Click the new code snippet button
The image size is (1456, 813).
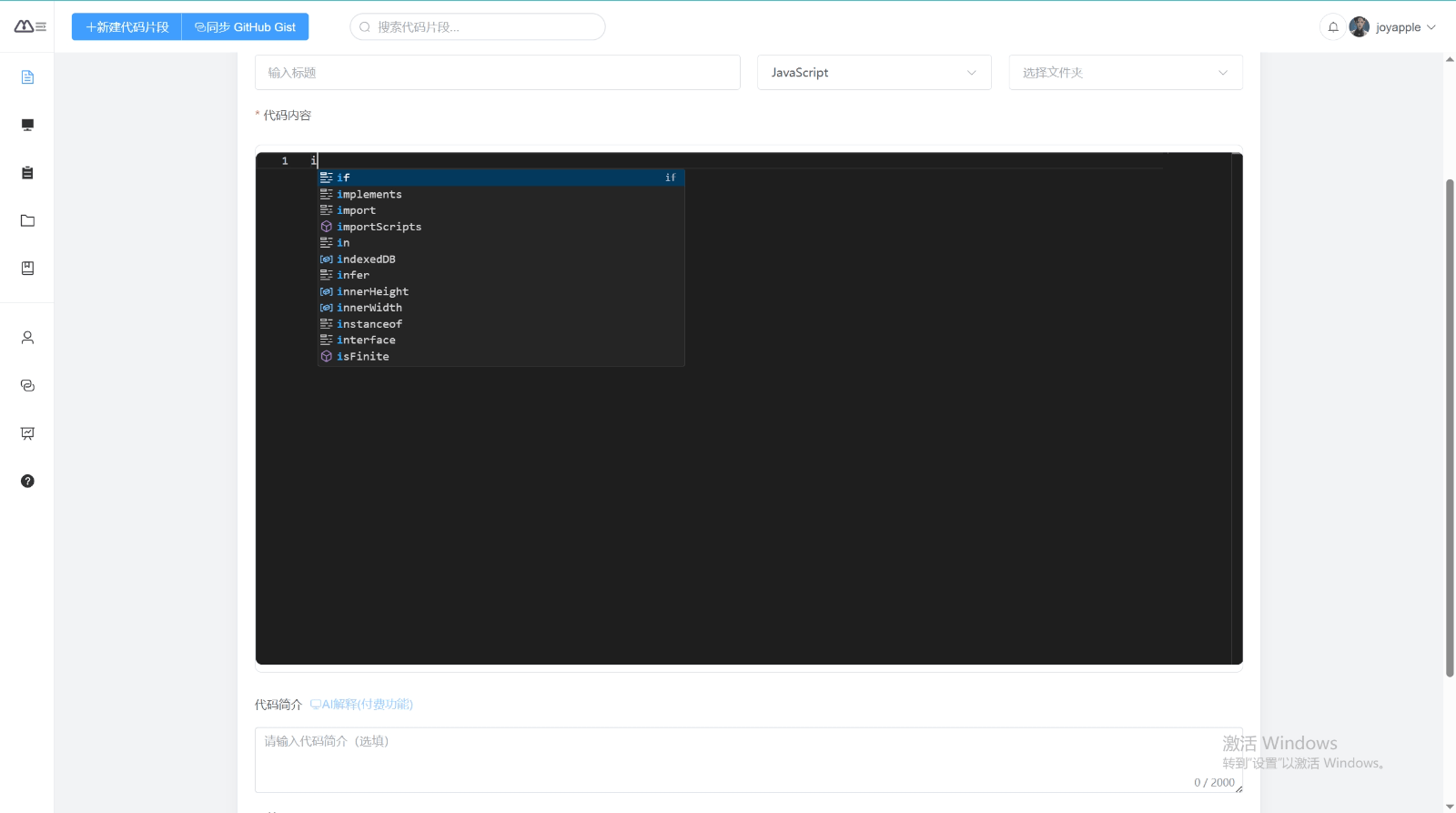click(126, 27)
